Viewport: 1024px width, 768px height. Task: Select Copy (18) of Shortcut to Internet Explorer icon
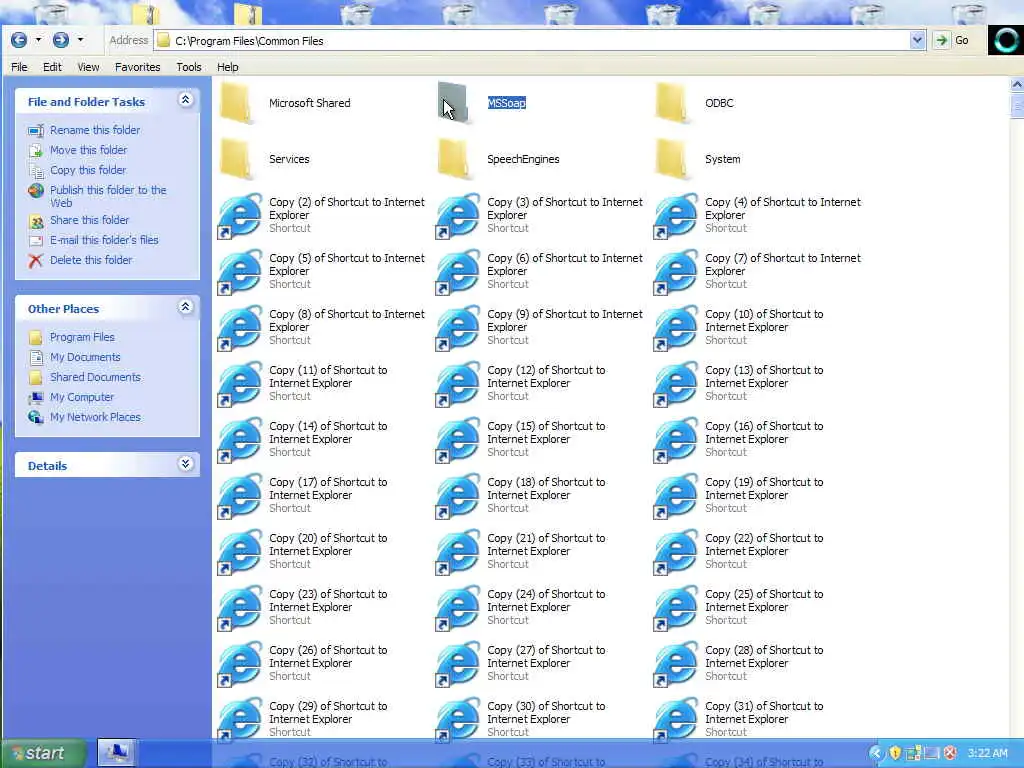click(458, 496)
